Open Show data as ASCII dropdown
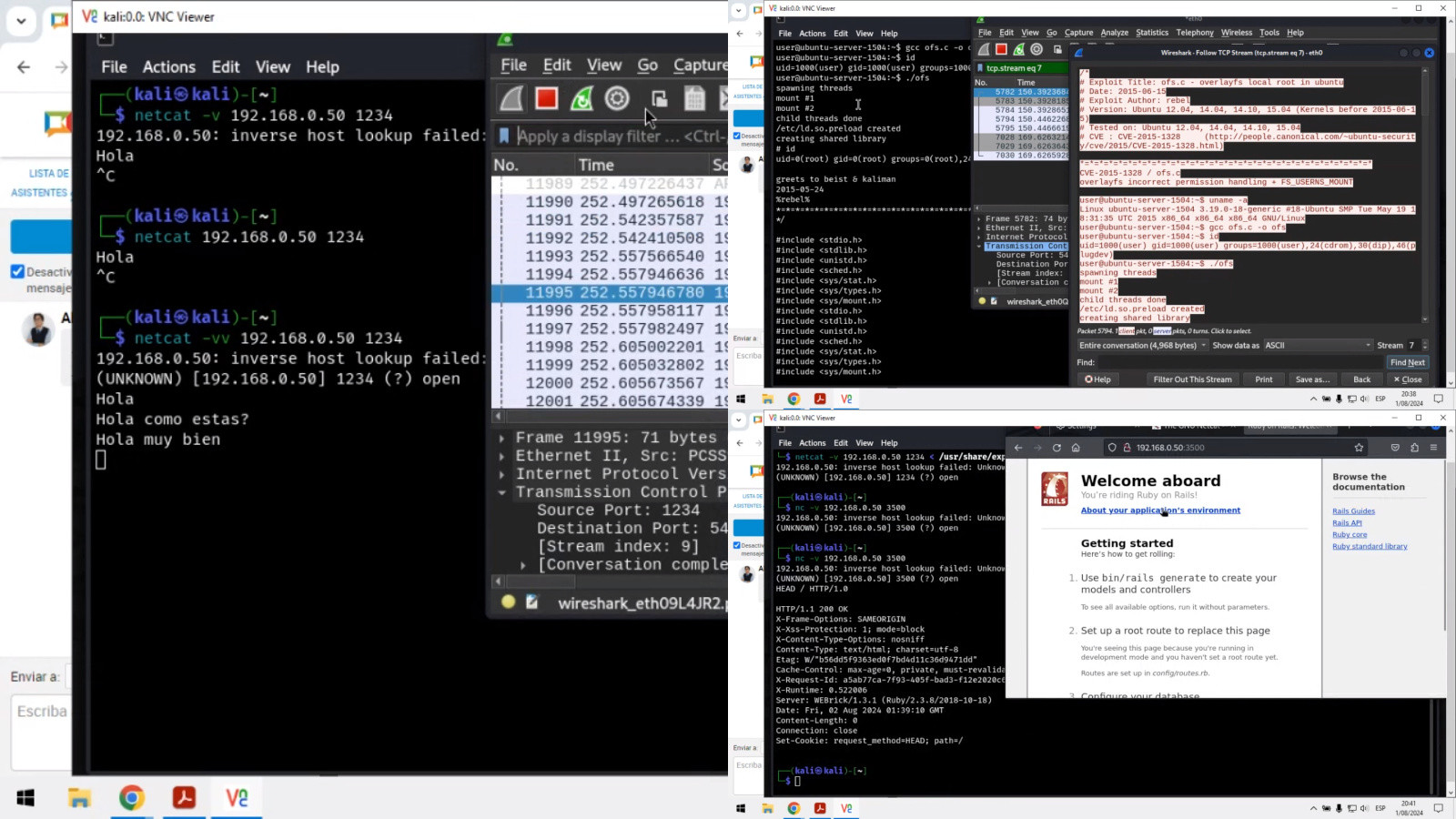 [x=1317, y=346]
